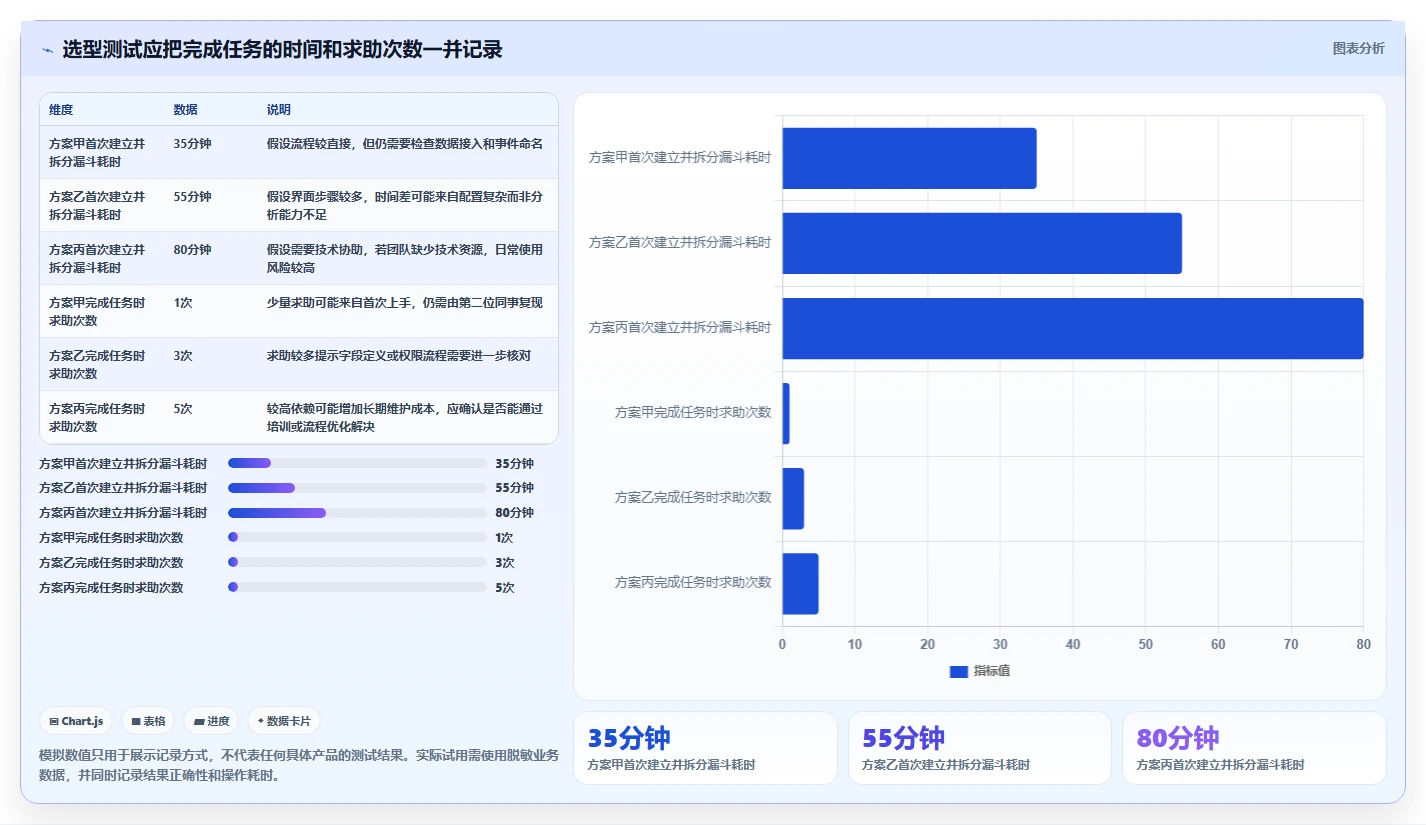Click the description starting 假设界面步骤较多

coord(405,205)
